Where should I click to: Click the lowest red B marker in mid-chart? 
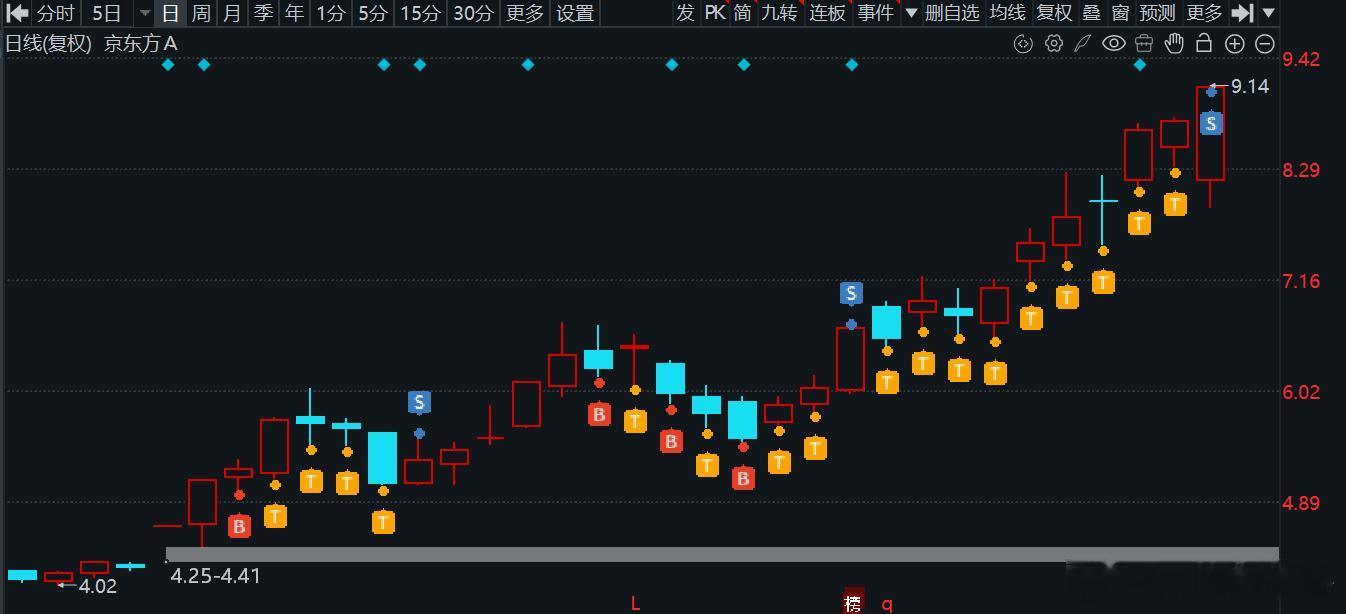[x=743, y=478]
